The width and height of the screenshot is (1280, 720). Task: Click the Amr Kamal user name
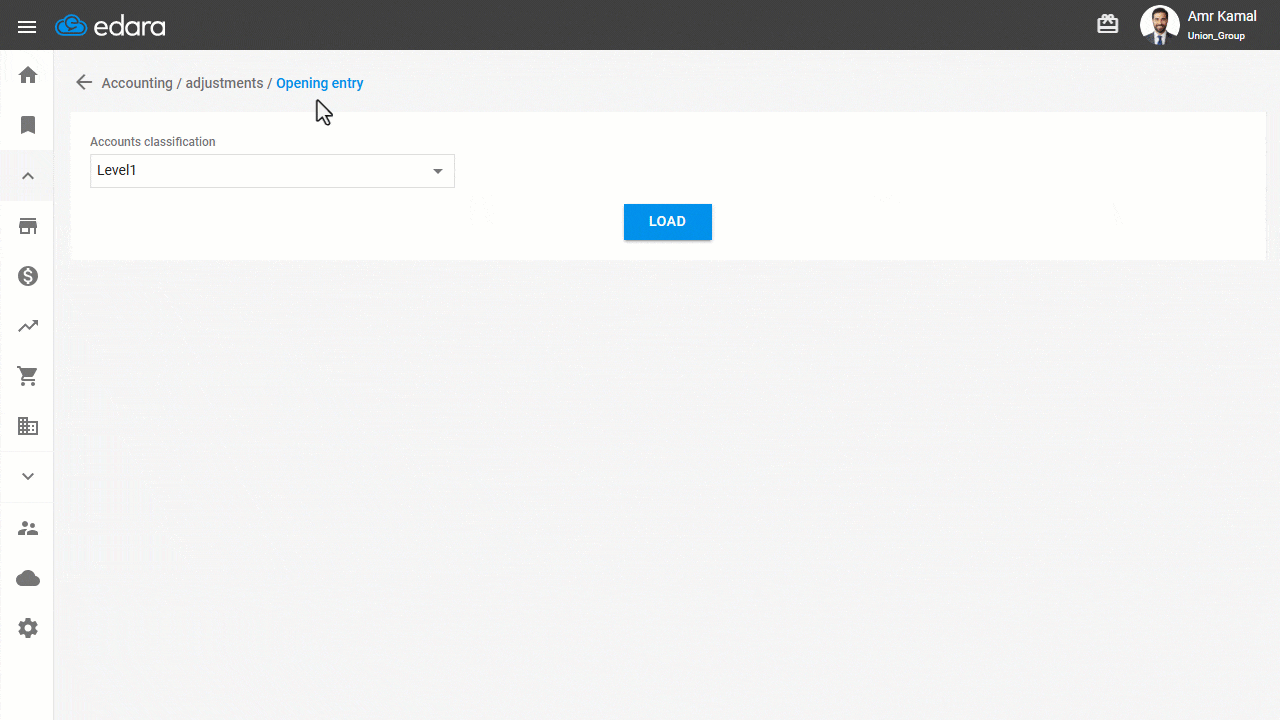coord(1222,16)
